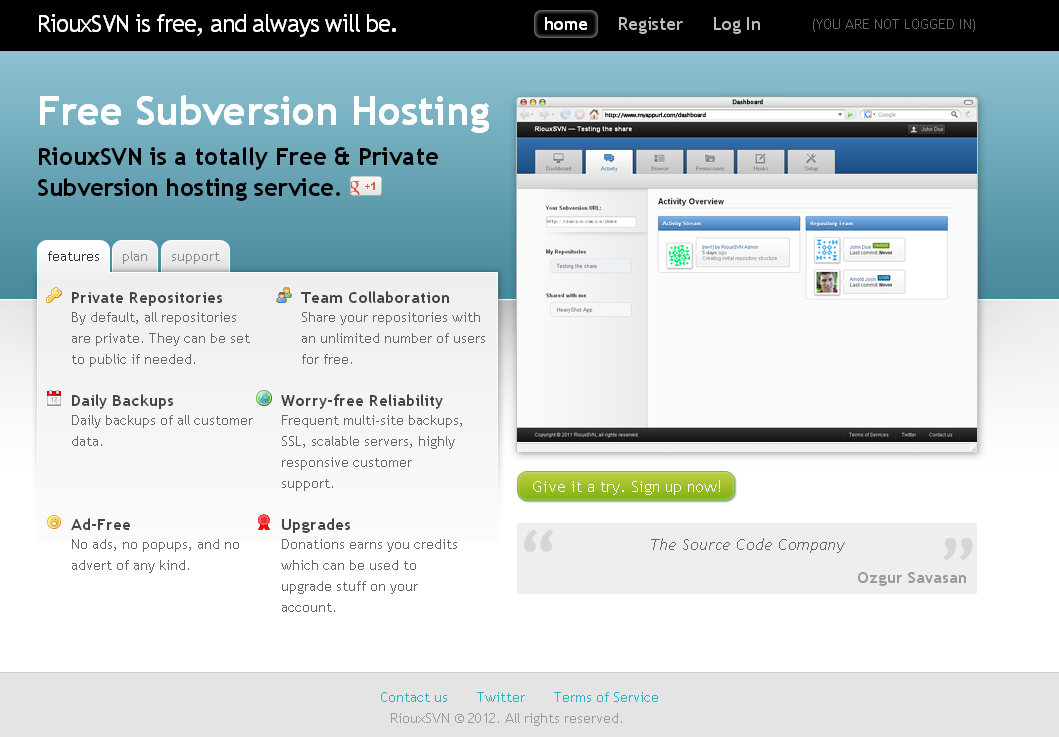The image size is (1059, 737).
Task: Click the YOU ARE NOT LOGGED IN status
Action: [x=894, y=24]
